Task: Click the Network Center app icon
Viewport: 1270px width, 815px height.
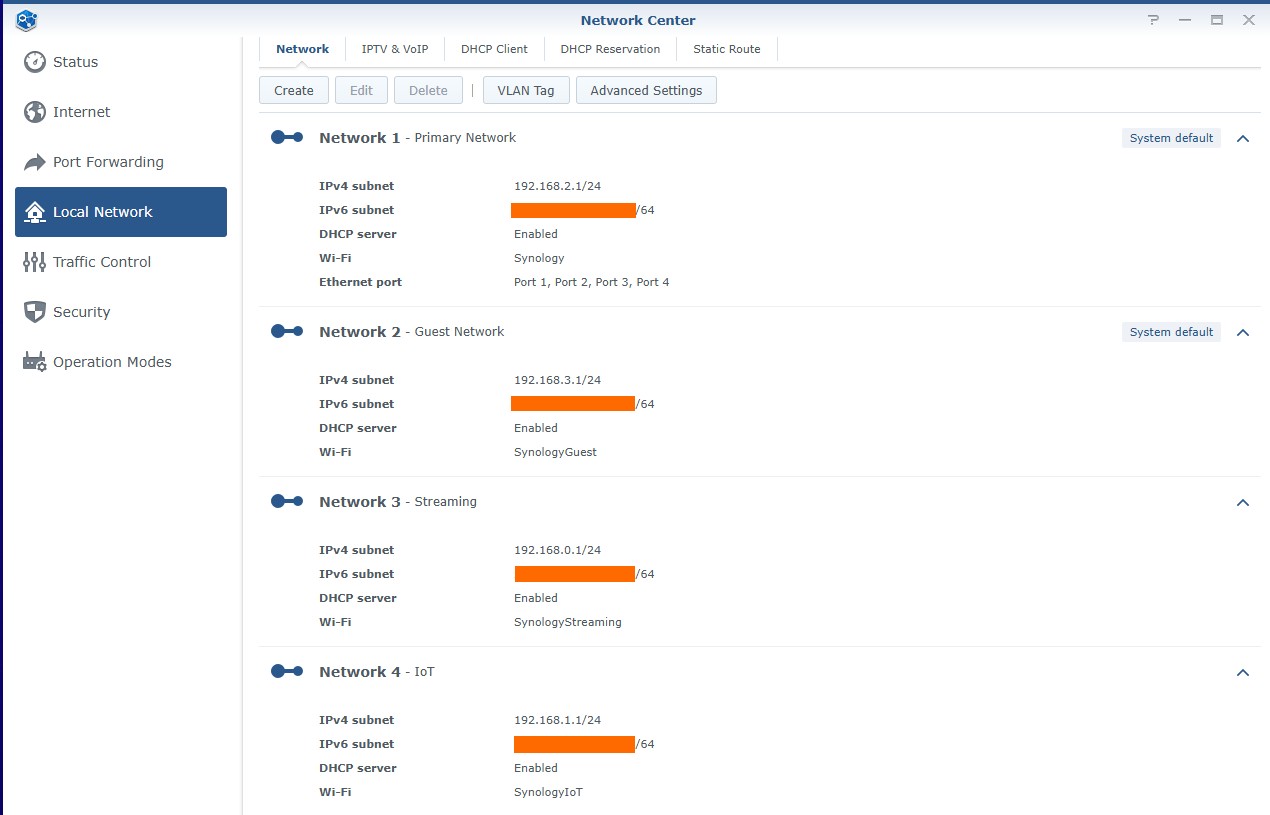Action: 27,20
